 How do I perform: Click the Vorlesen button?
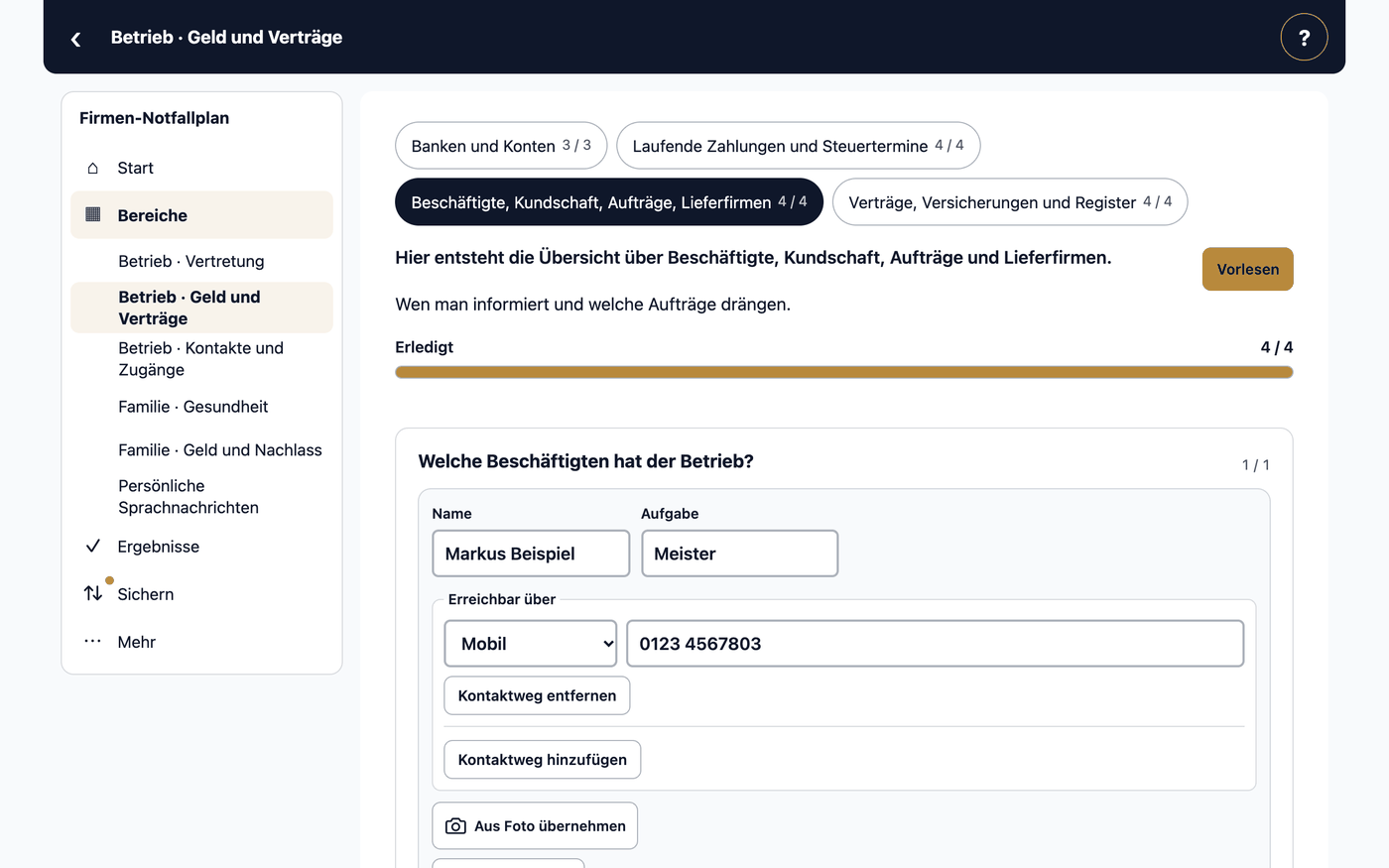tap(1247, 269)
